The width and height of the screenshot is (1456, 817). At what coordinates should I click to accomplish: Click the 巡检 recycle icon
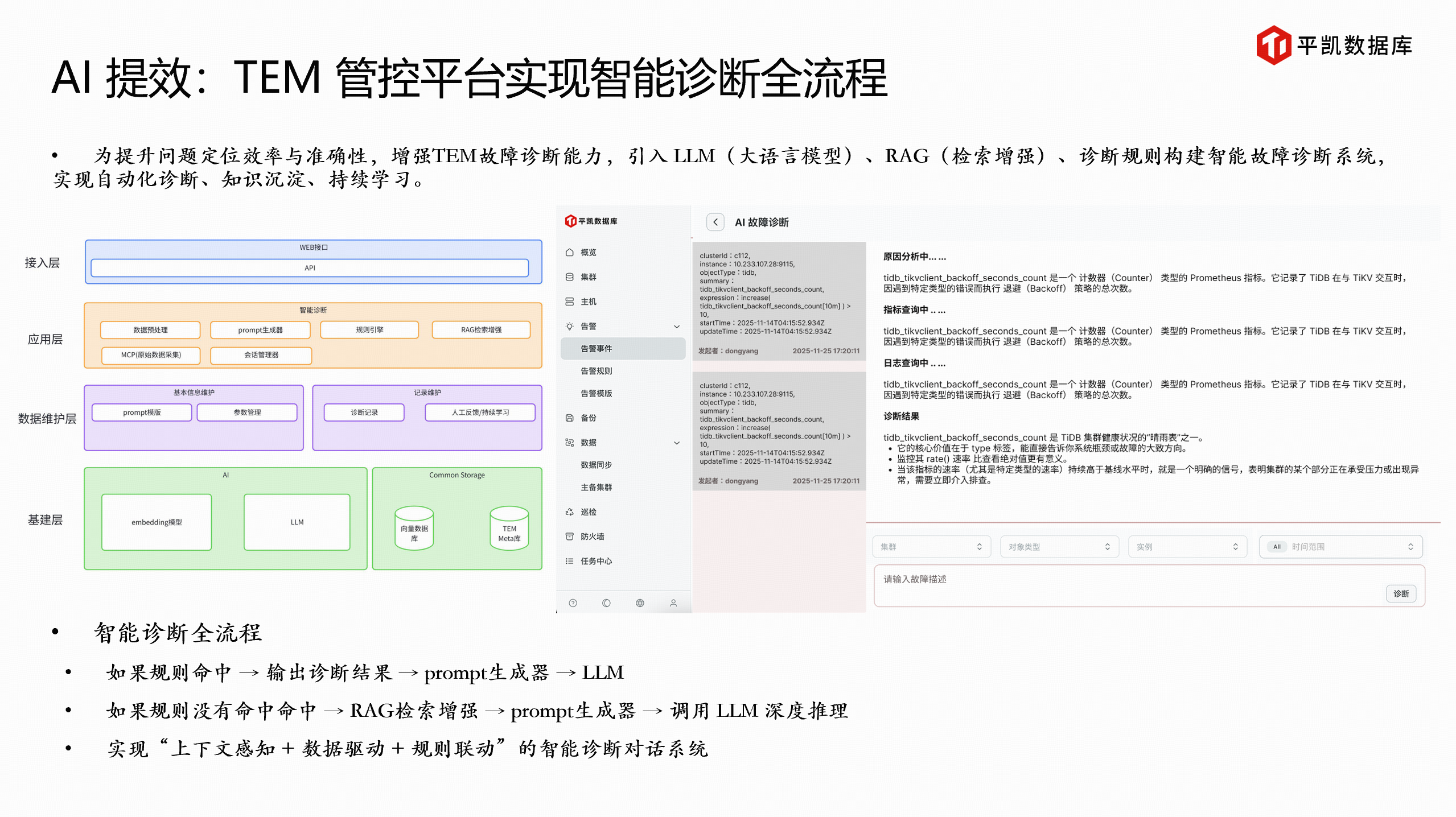click(569, 511)
